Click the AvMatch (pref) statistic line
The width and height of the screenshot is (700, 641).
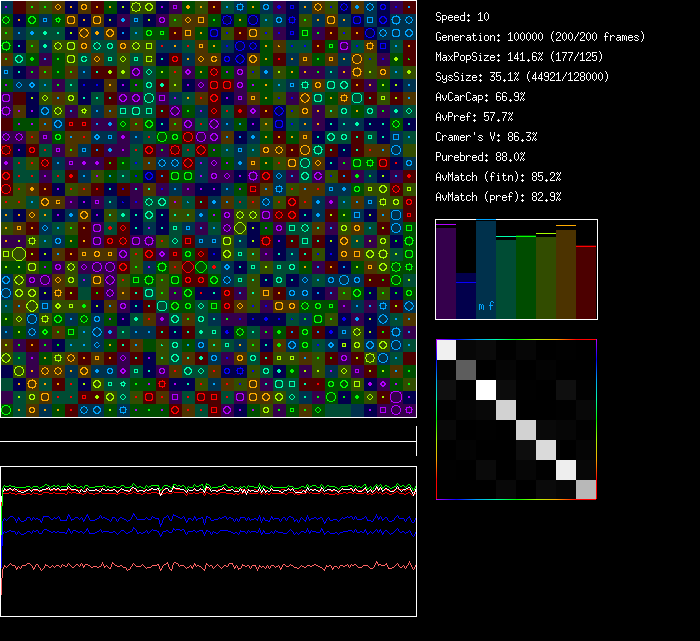pos(498,197)
